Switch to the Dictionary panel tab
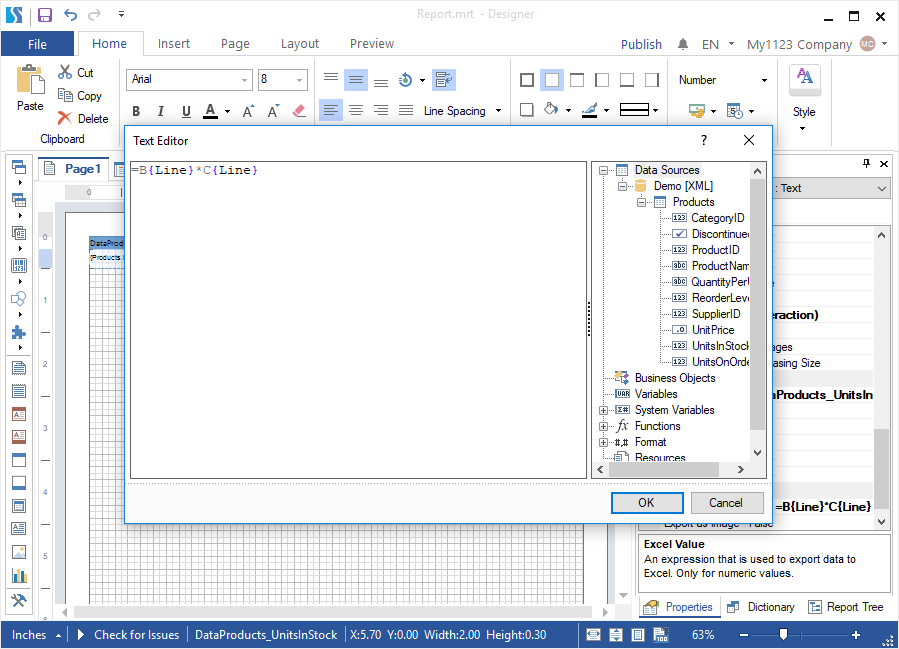This screenshot has height=649, width=899. coord(761,607)
